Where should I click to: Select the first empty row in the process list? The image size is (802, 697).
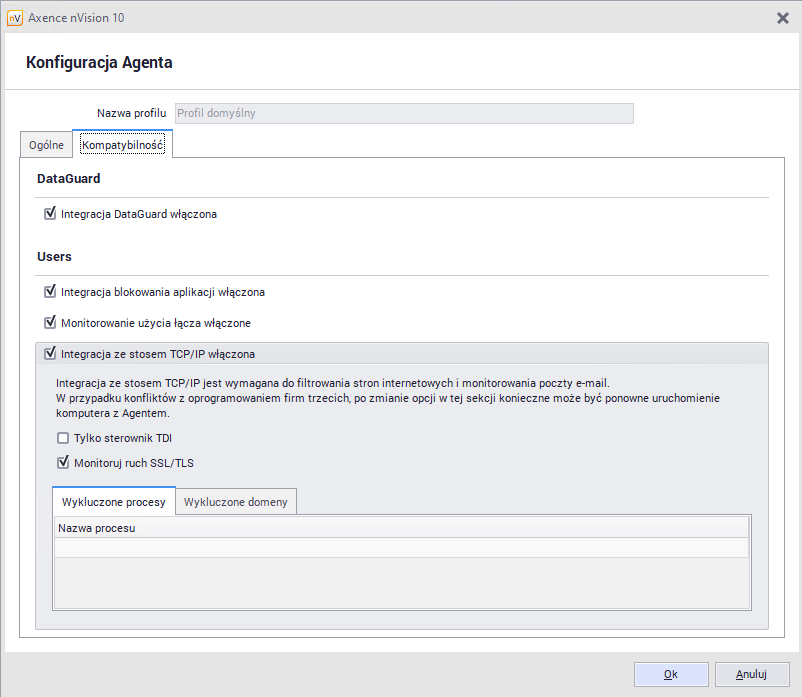coord(400,545)
